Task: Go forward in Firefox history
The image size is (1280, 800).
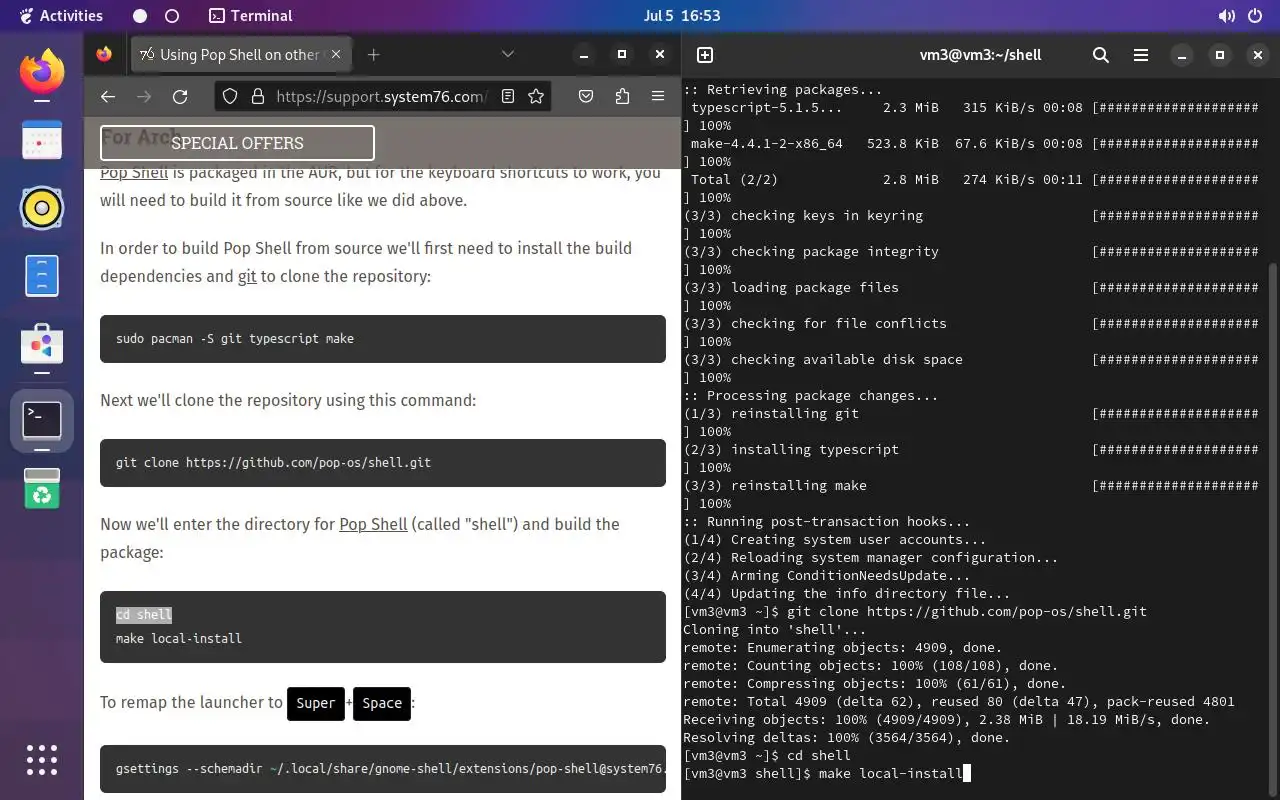Action: (x=144, y=96)
